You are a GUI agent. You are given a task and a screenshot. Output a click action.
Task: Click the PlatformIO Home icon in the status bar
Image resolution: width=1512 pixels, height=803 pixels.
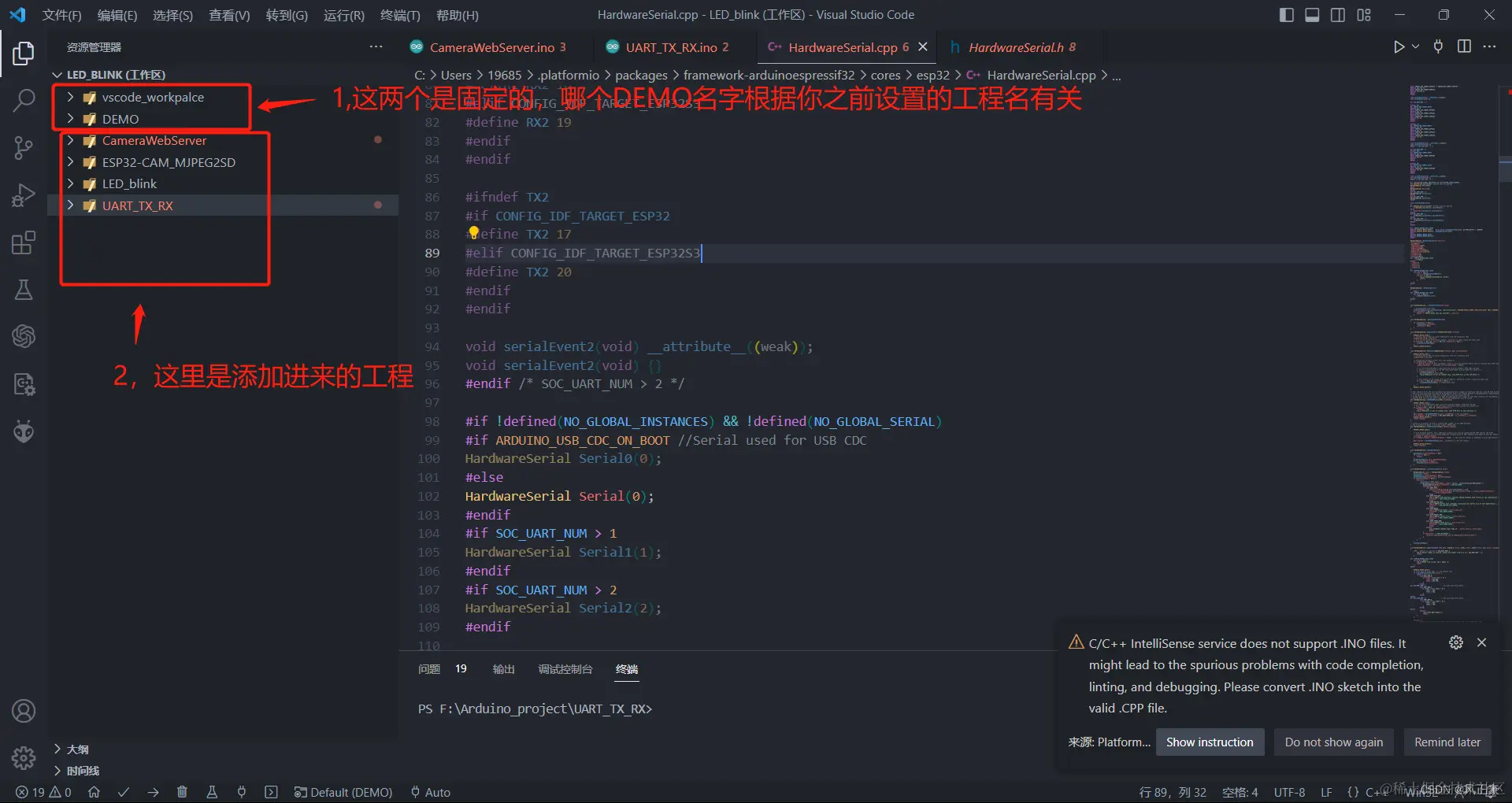[x=94, y=792]
